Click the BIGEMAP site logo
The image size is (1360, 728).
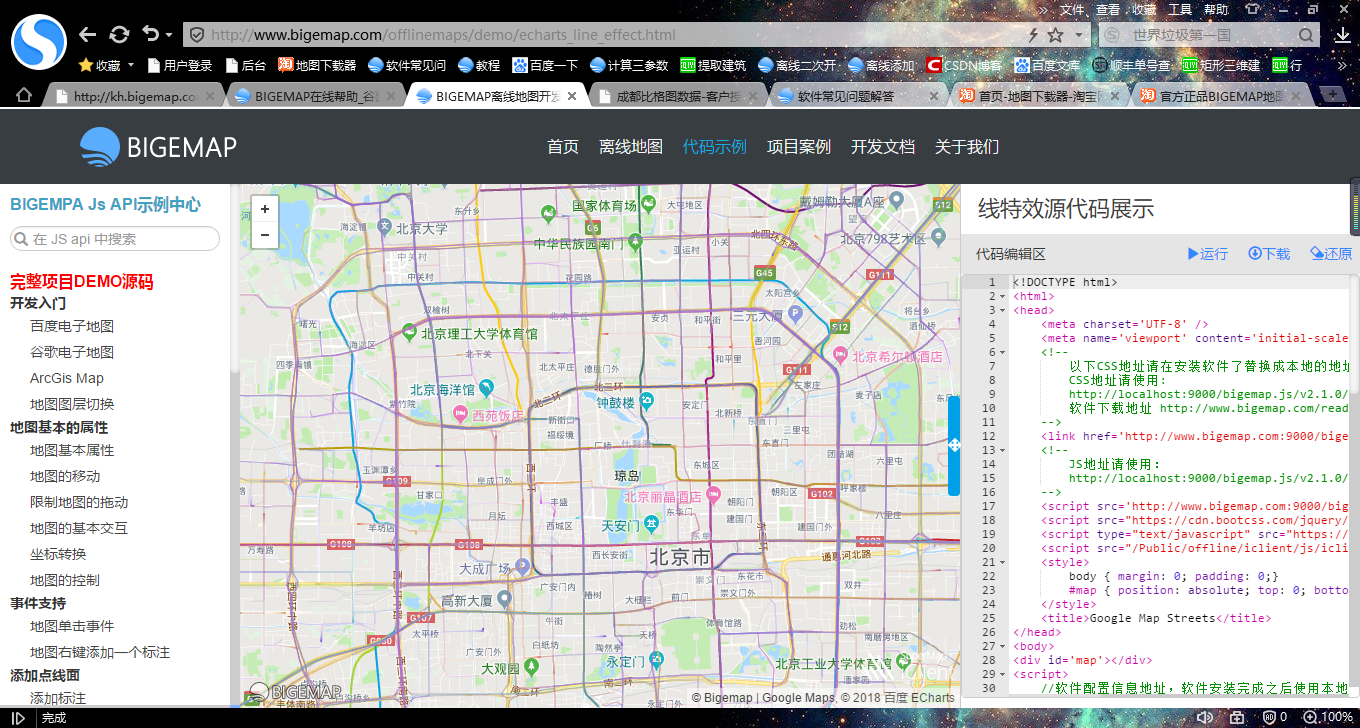(158, 147)
